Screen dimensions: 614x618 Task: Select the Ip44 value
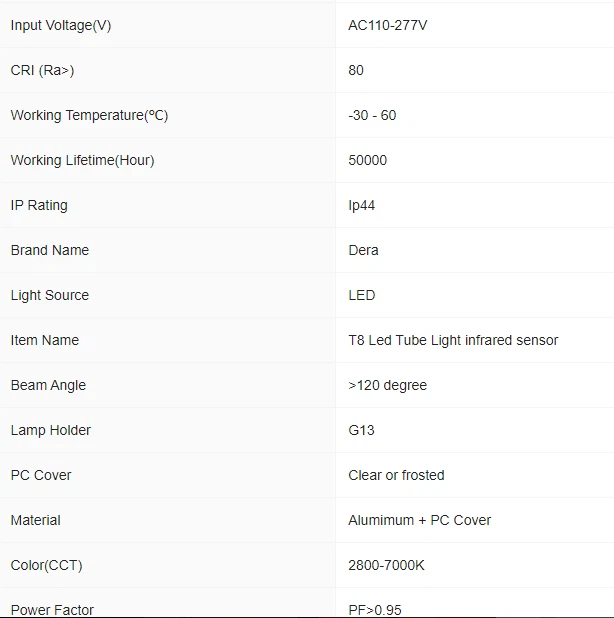361,205
